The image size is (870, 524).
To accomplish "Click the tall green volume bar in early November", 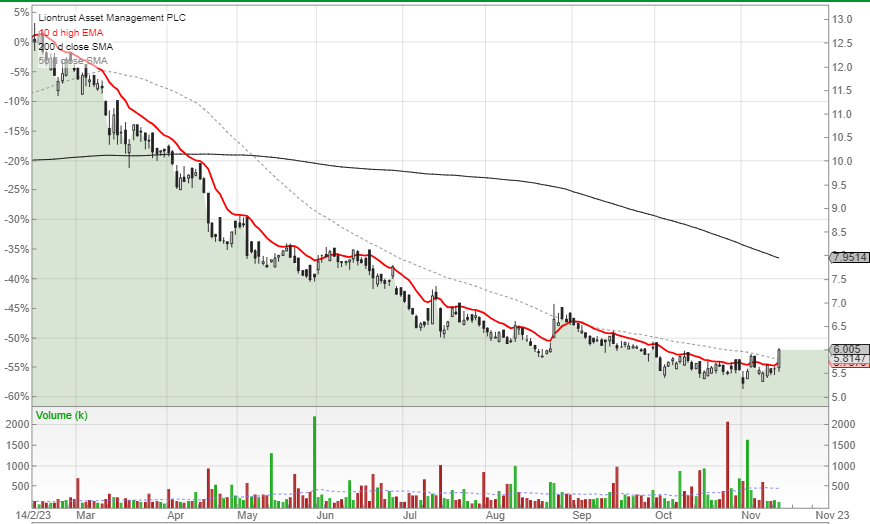I will 747,473.
